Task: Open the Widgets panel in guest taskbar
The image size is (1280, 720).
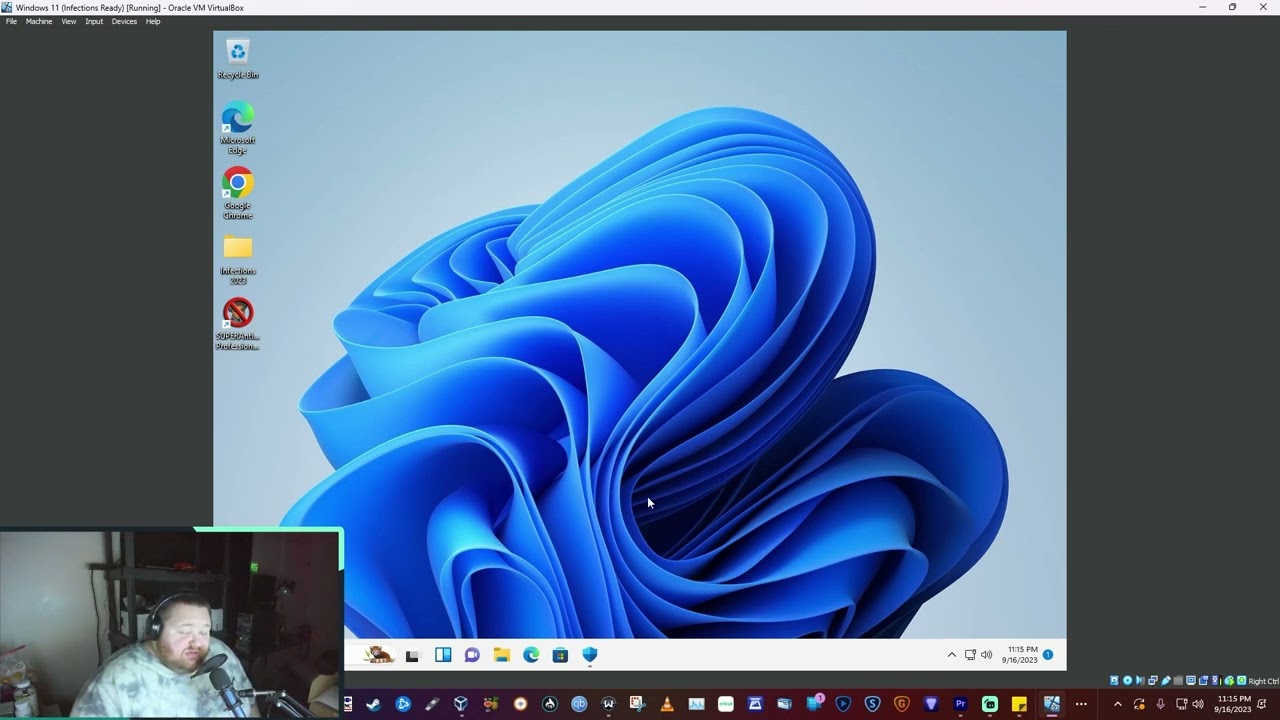Action: click(x=443, y=655)
